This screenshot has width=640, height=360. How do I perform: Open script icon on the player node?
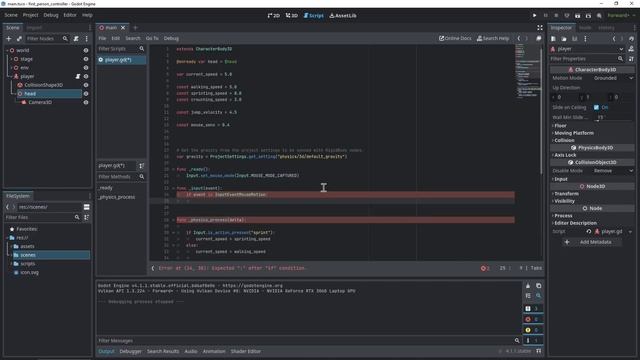click(78, 76)
